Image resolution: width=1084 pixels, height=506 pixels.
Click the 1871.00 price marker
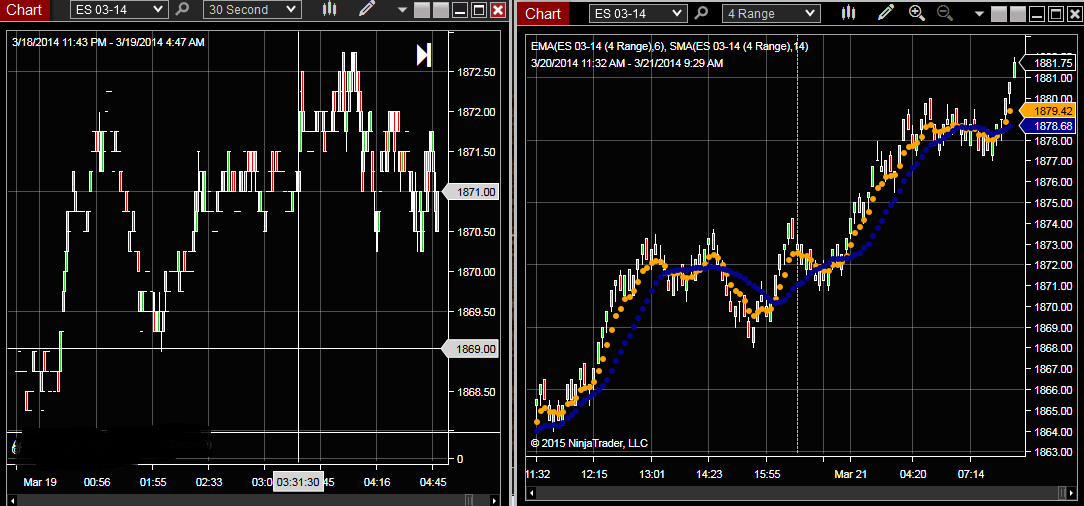tap(471, 192)
